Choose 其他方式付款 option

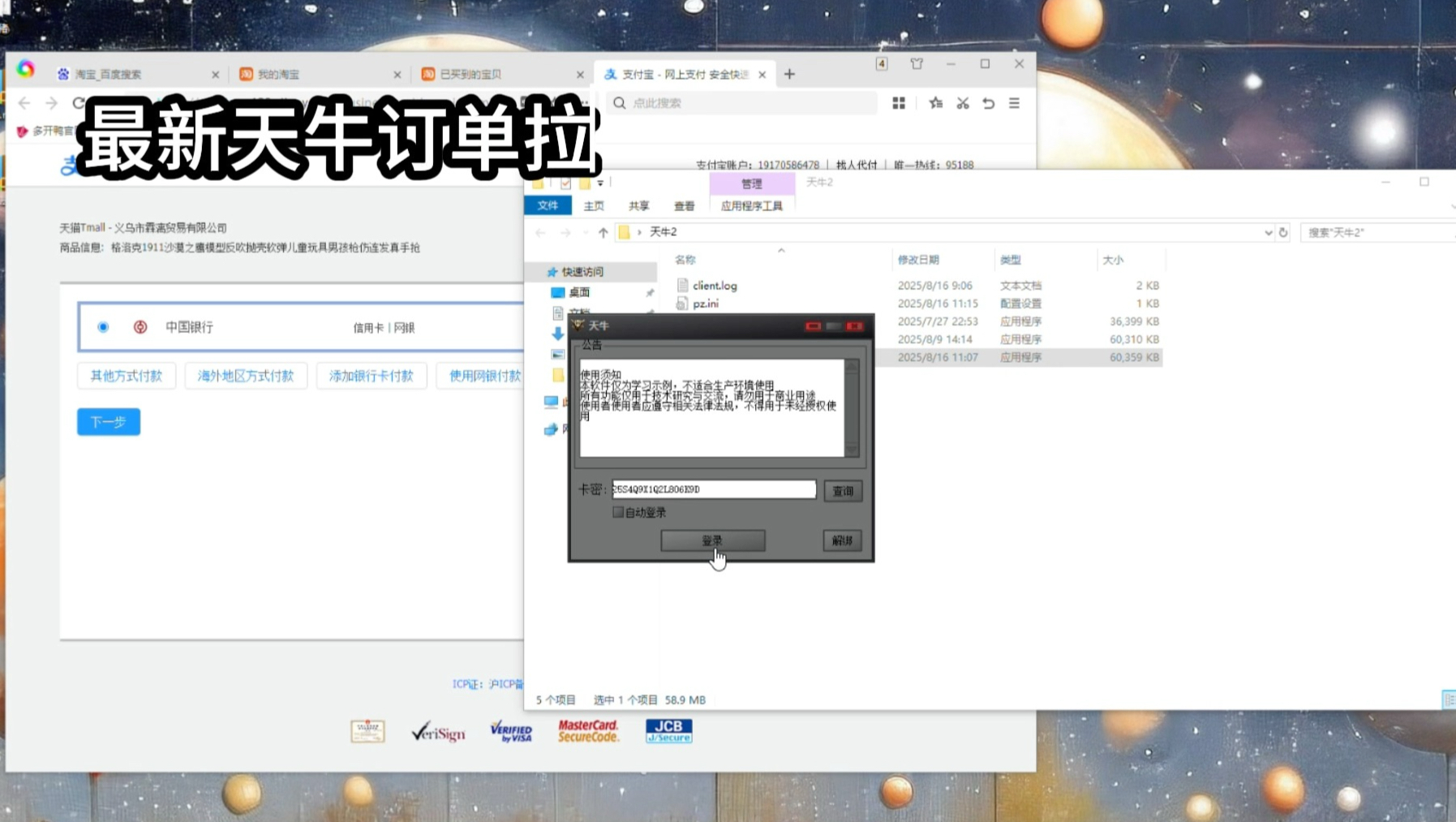pos(127,376)
